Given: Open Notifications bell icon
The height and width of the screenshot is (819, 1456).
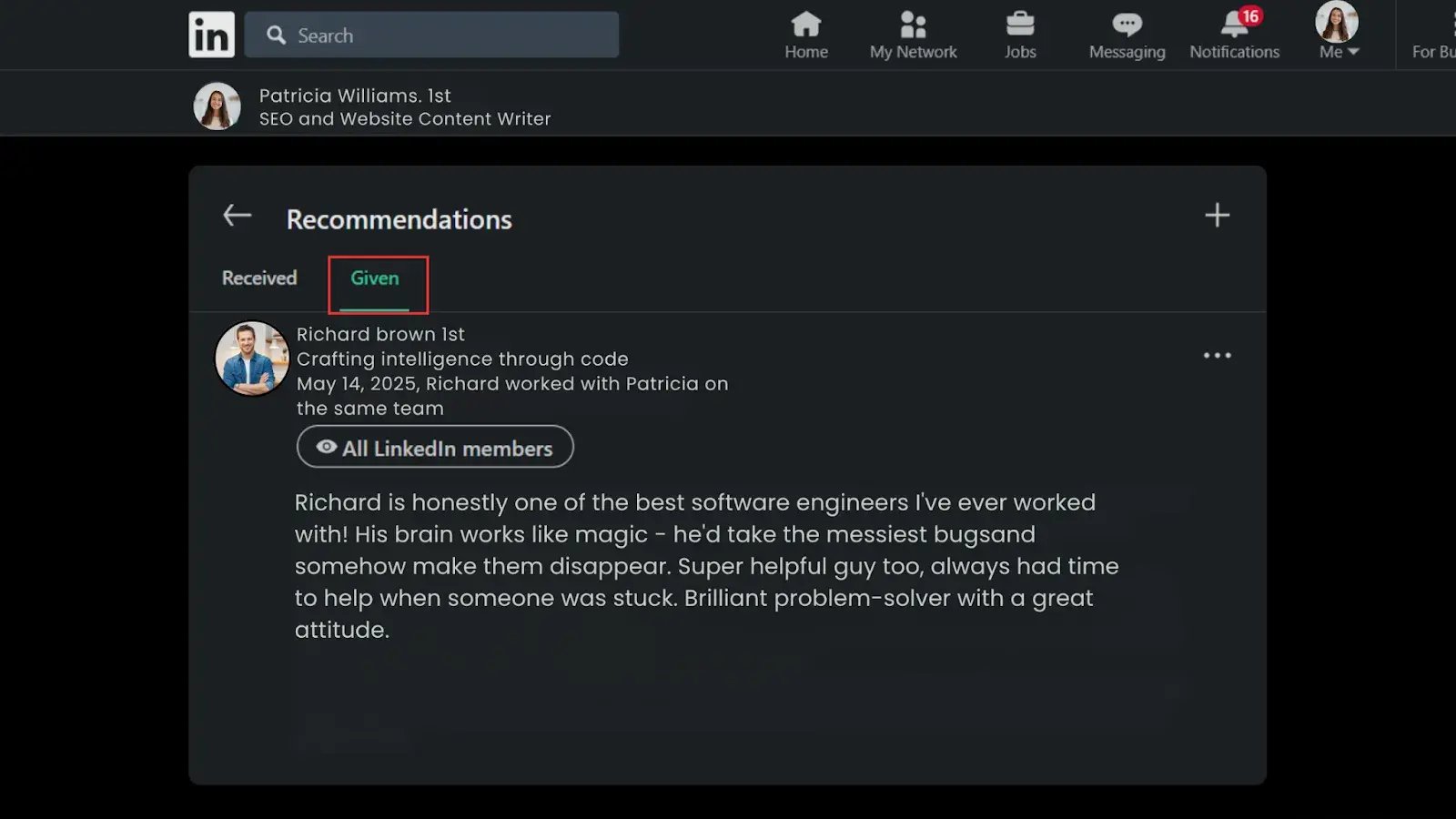Looking at the screenshot, I should 1234,25.
